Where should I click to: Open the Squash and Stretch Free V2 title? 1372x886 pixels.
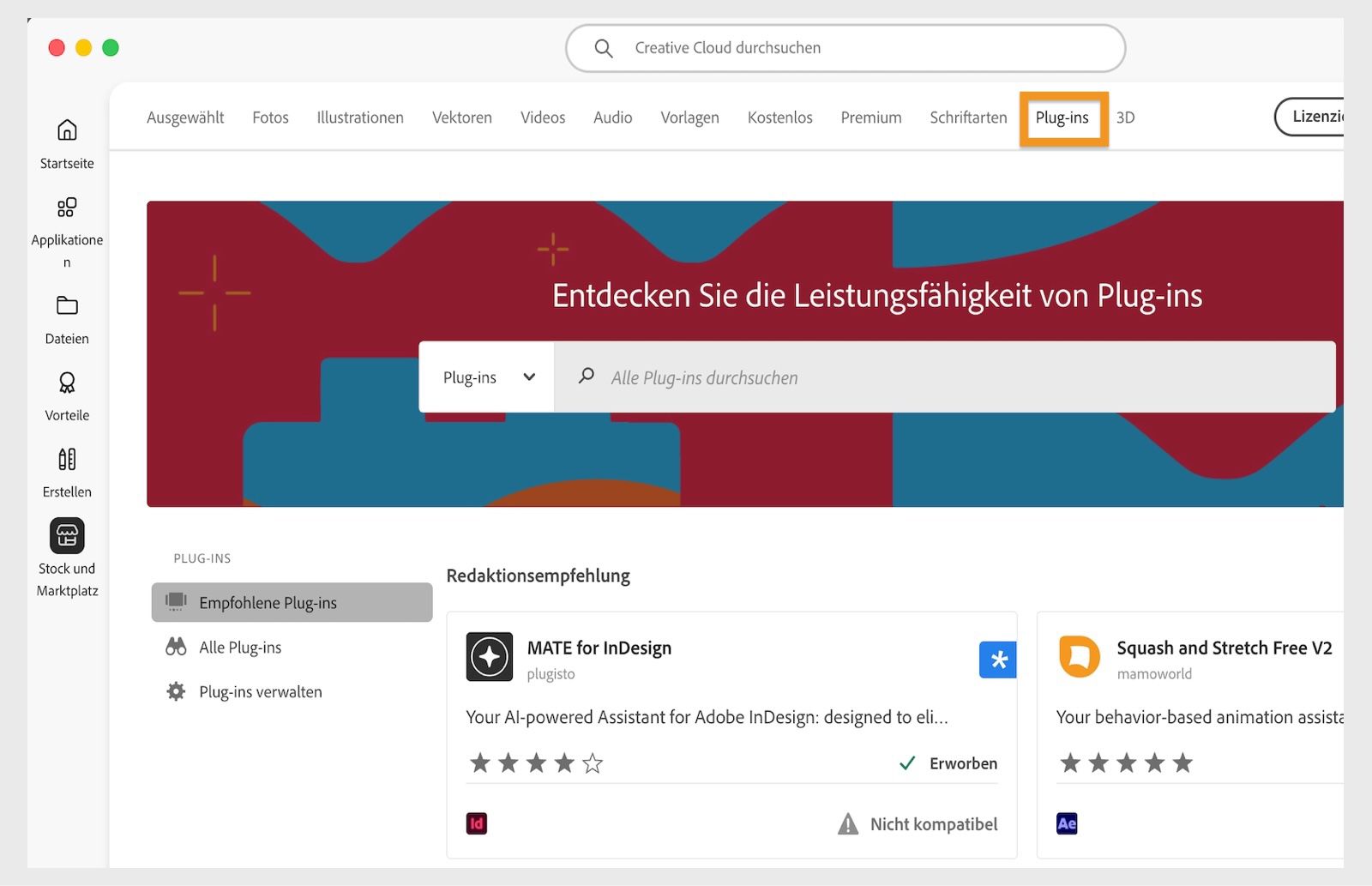click(x=1225, y=648)
